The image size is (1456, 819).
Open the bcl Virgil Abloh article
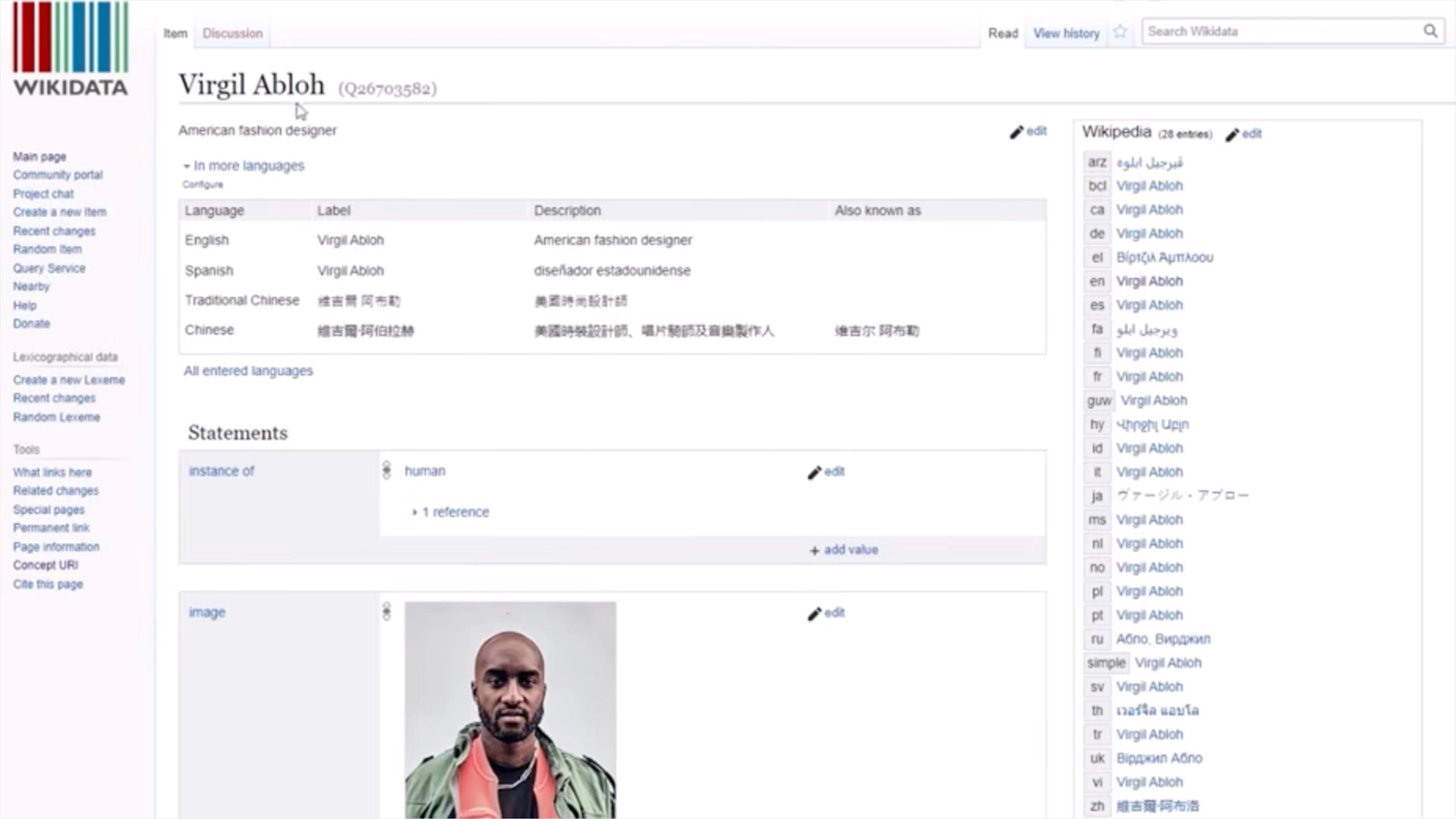(1149, 186)
